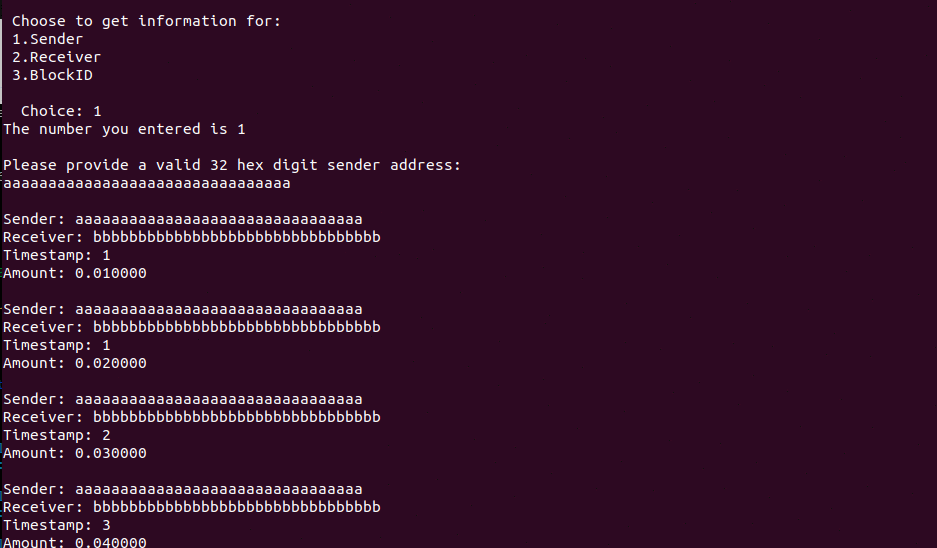Screen dimensions: 937x548
Task: Click the first 'Timestamp: 1' line
Action: pos(57,256)
